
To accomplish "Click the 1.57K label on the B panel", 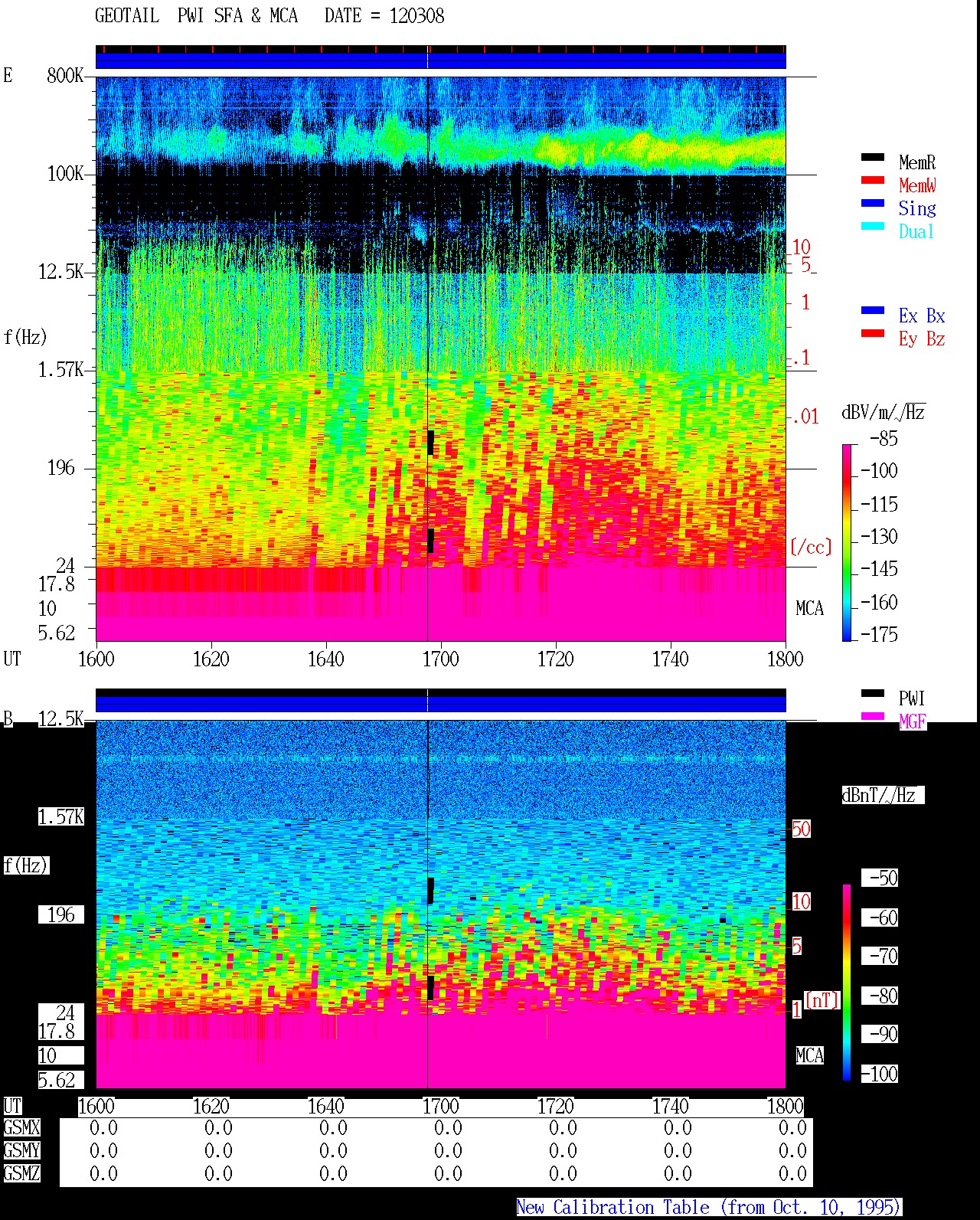I will click(x=61, y=816).
